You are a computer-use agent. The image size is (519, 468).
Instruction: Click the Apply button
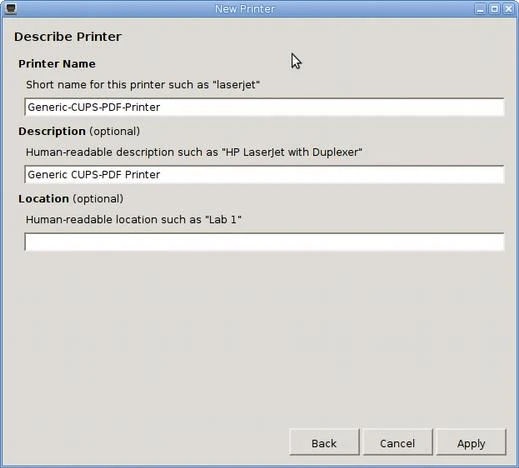point(471,442)
